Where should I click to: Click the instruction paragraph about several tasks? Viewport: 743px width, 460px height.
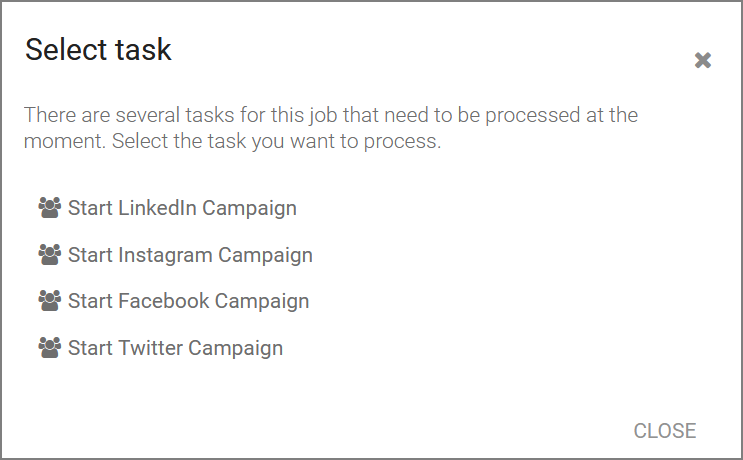coord(331,128)
